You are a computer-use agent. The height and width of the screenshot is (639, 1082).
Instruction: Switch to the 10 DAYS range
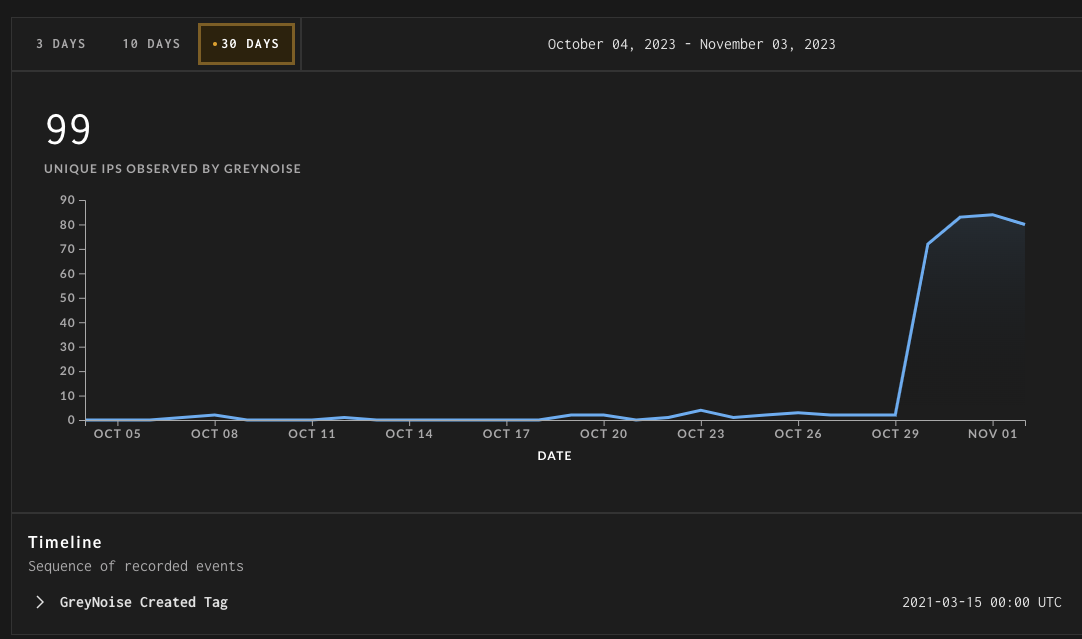[x=151, y=44]
